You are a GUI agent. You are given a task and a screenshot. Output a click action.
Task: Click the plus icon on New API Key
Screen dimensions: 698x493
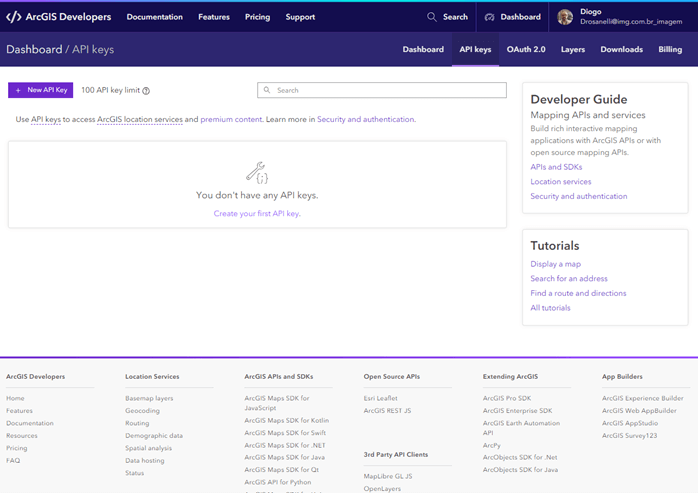pos(18,90)
